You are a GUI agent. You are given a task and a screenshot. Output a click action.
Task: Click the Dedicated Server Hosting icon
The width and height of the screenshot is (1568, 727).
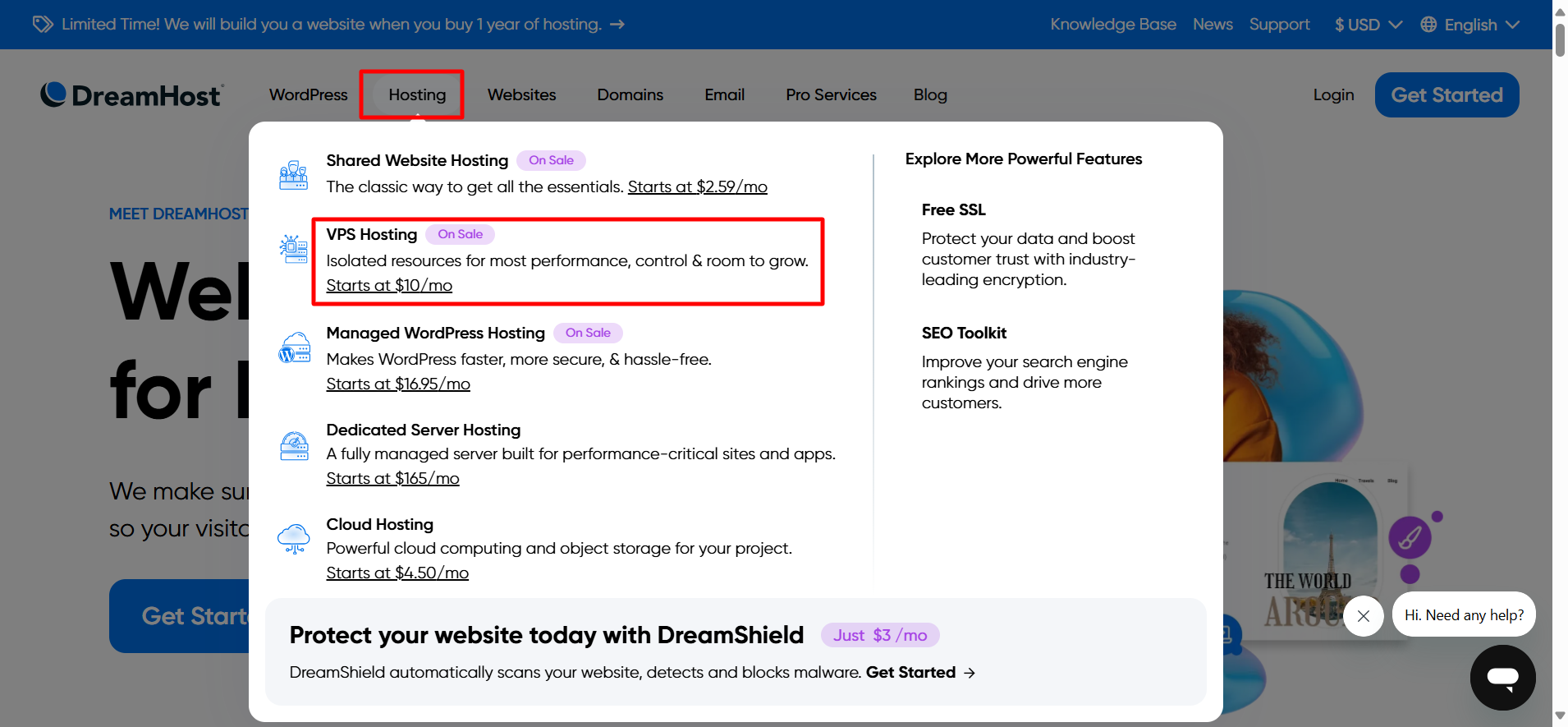click(x=294, y=445)
